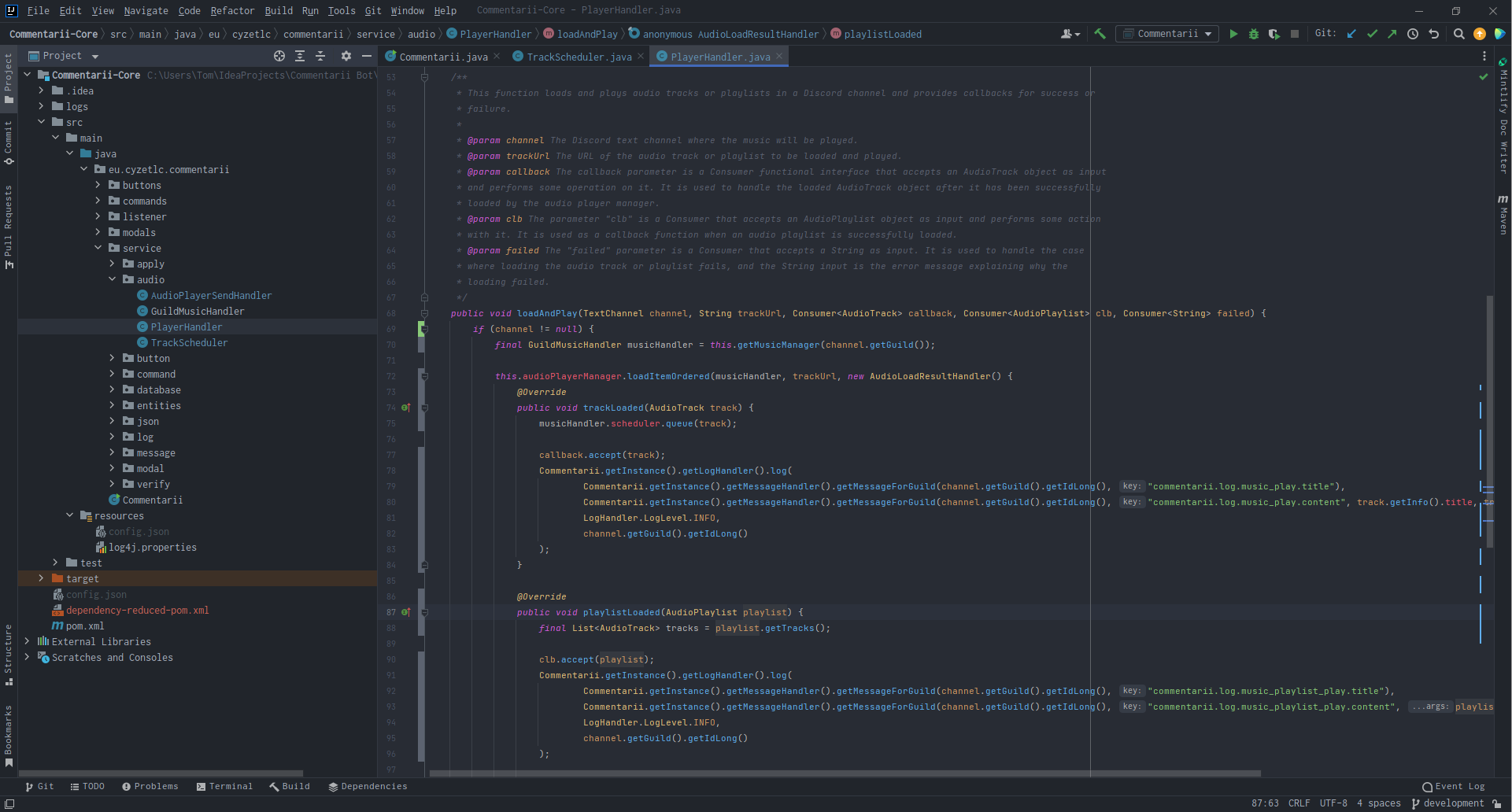Change the CRLF line separator
The width and height of the screenshot is (1512, 812).
(x=1299, y=803)
